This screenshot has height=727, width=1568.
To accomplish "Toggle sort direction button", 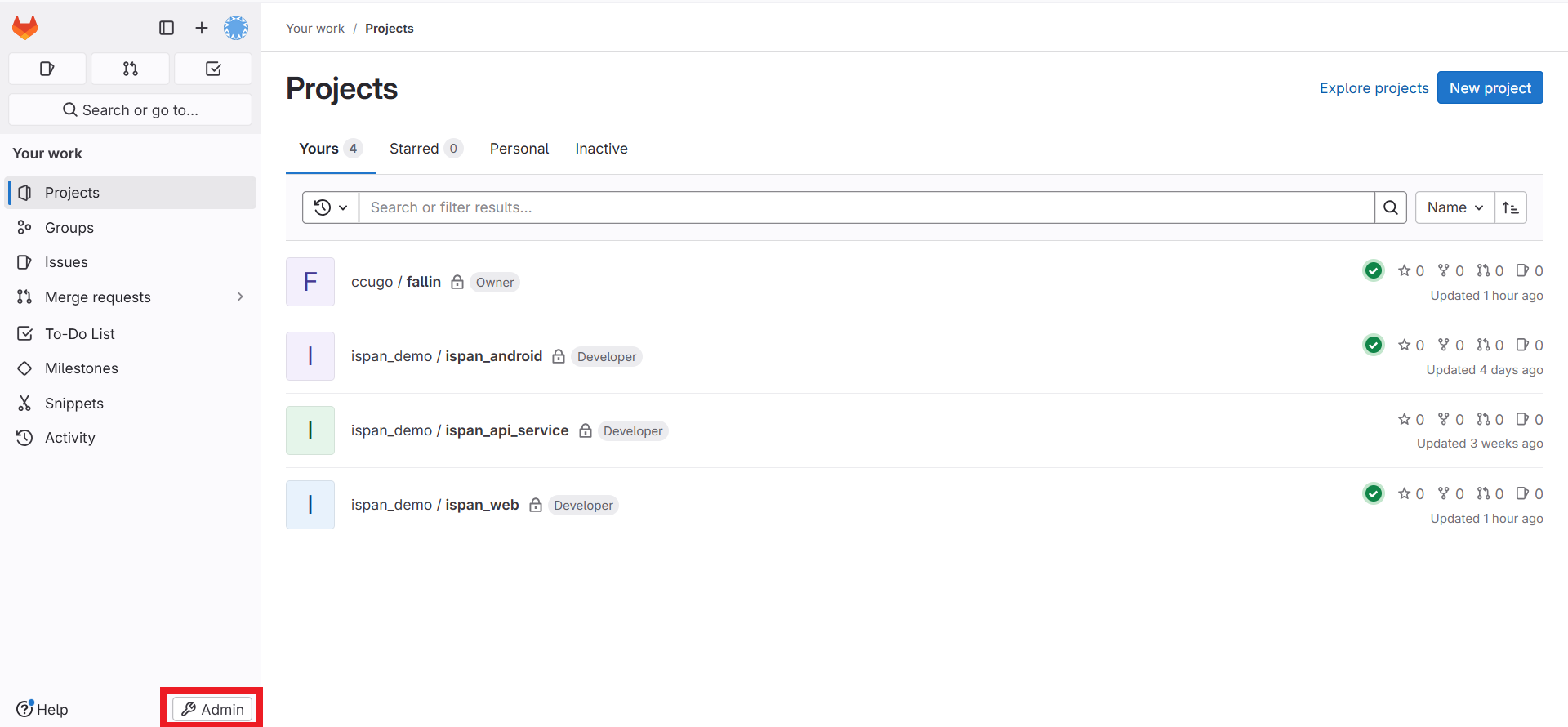I will point(1511,207).
